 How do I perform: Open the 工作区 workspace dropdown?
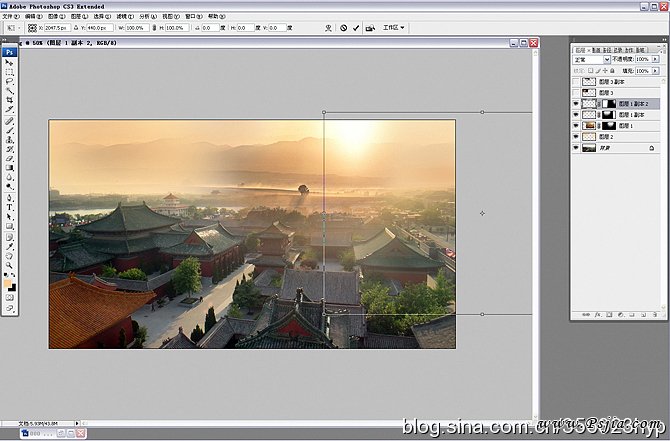pyautogui.click(x=394, y=28)
